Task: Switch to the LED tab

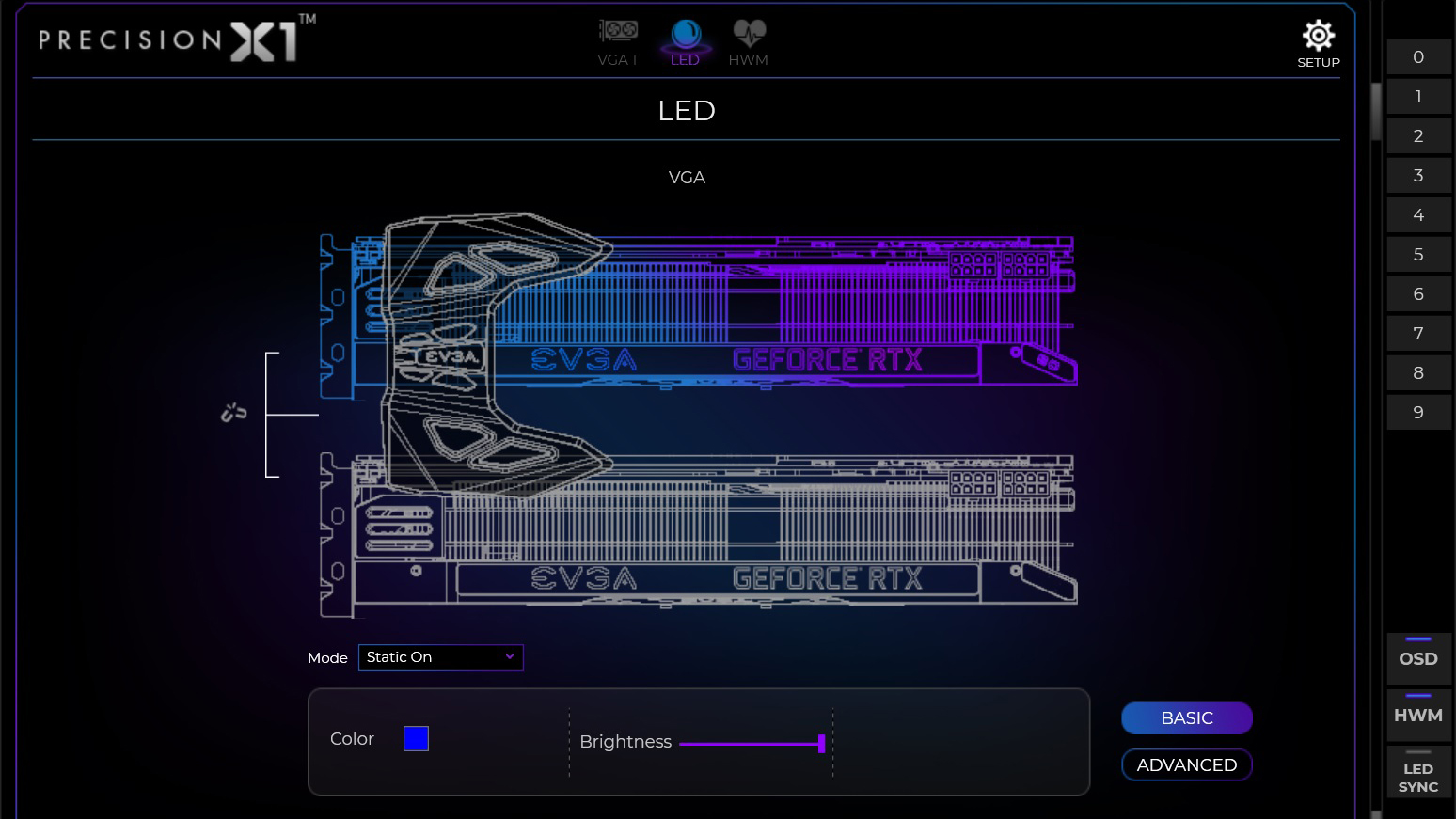Action: tap(685, 42)
